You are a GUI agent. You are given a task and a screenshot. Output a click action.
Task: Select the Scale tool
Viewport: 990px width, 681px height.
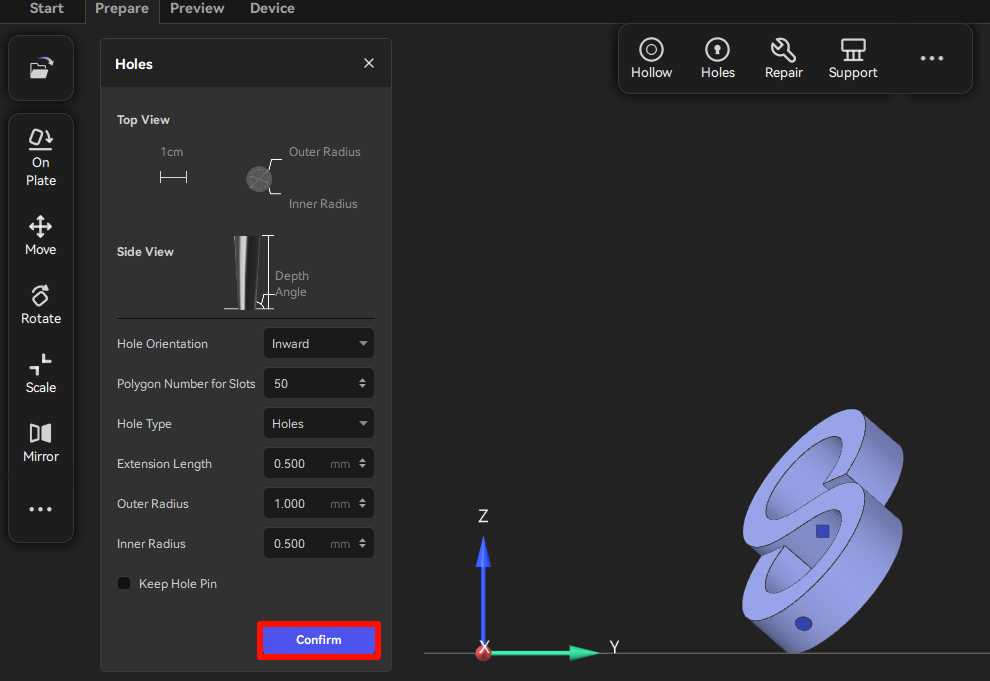point(41,374)
